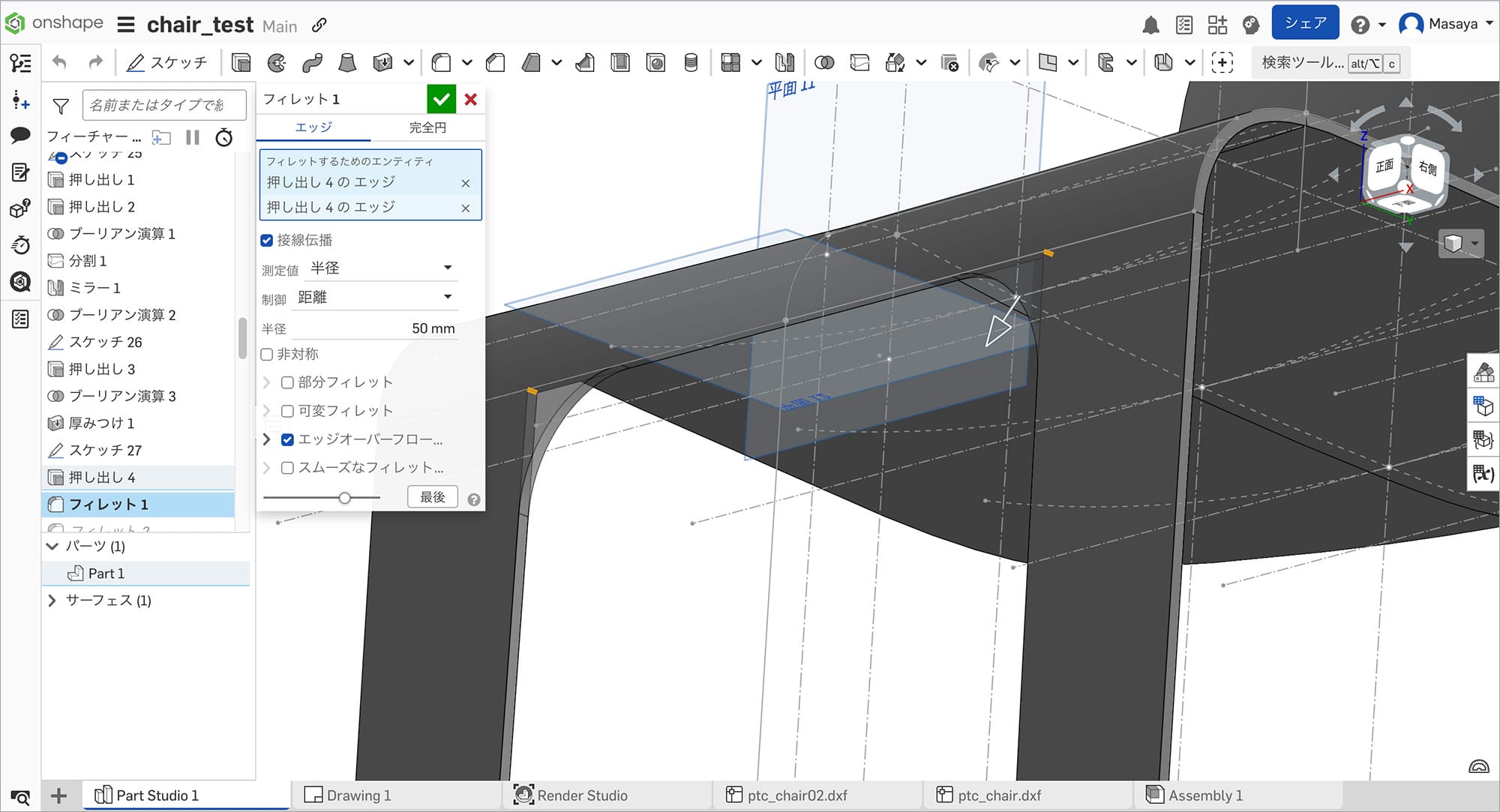Collapse the パーツ (1) section

point(52,546)
